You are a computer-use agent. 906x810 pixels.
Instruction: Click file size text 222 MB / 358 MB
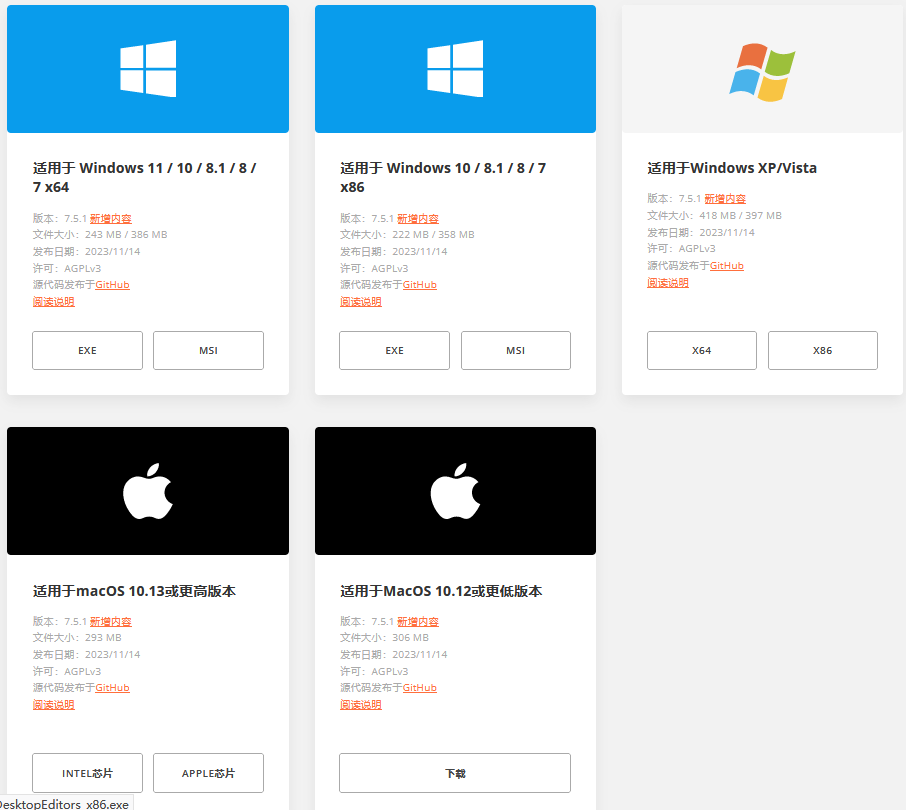(433, 235)
